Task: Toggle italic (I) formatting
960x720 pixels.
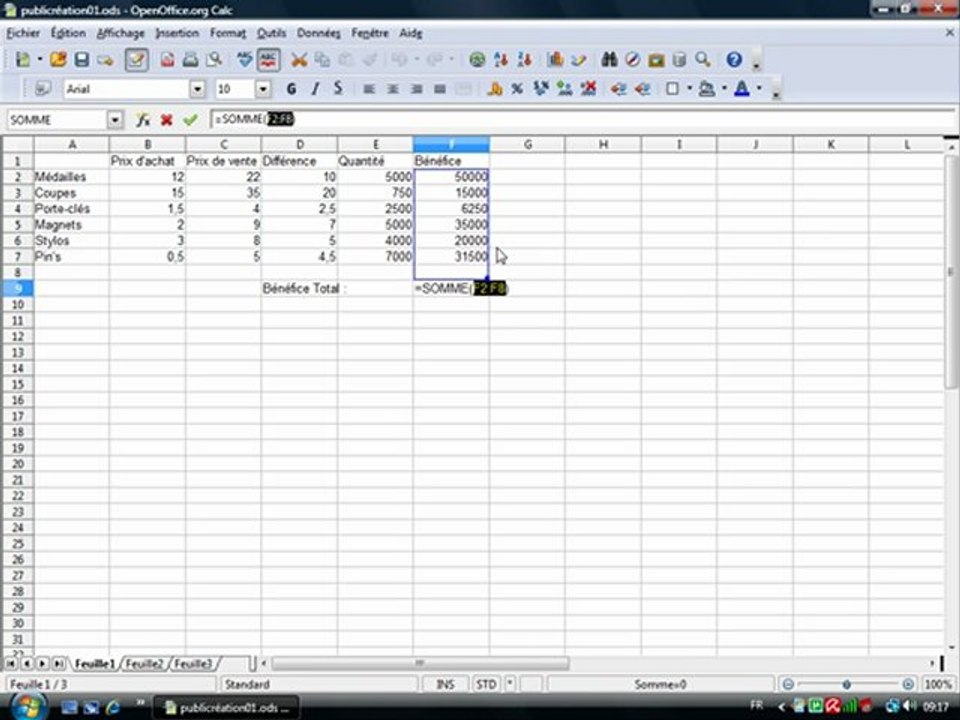Action: [x=315, y=89]
